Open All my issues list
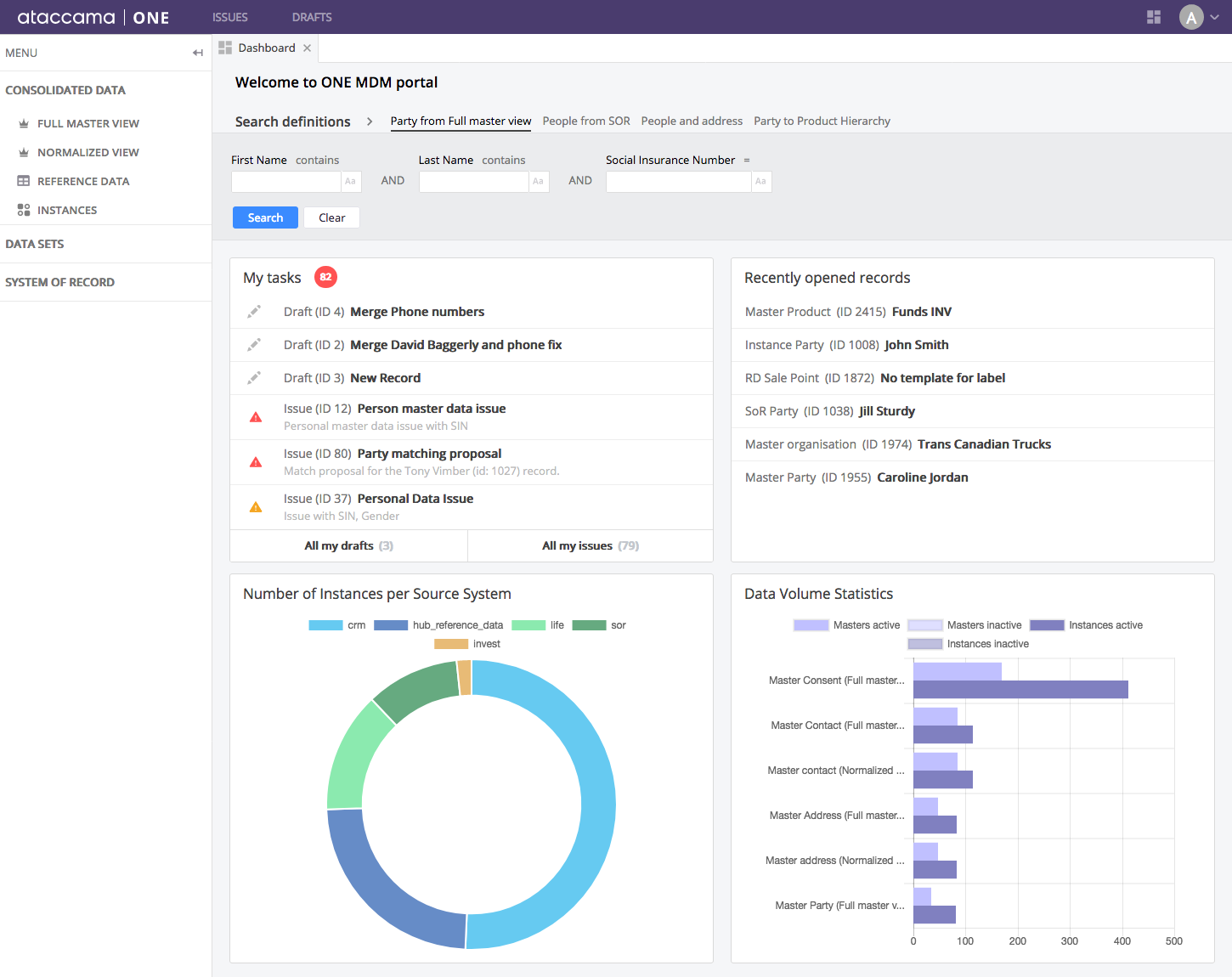 tap(590, 545)
